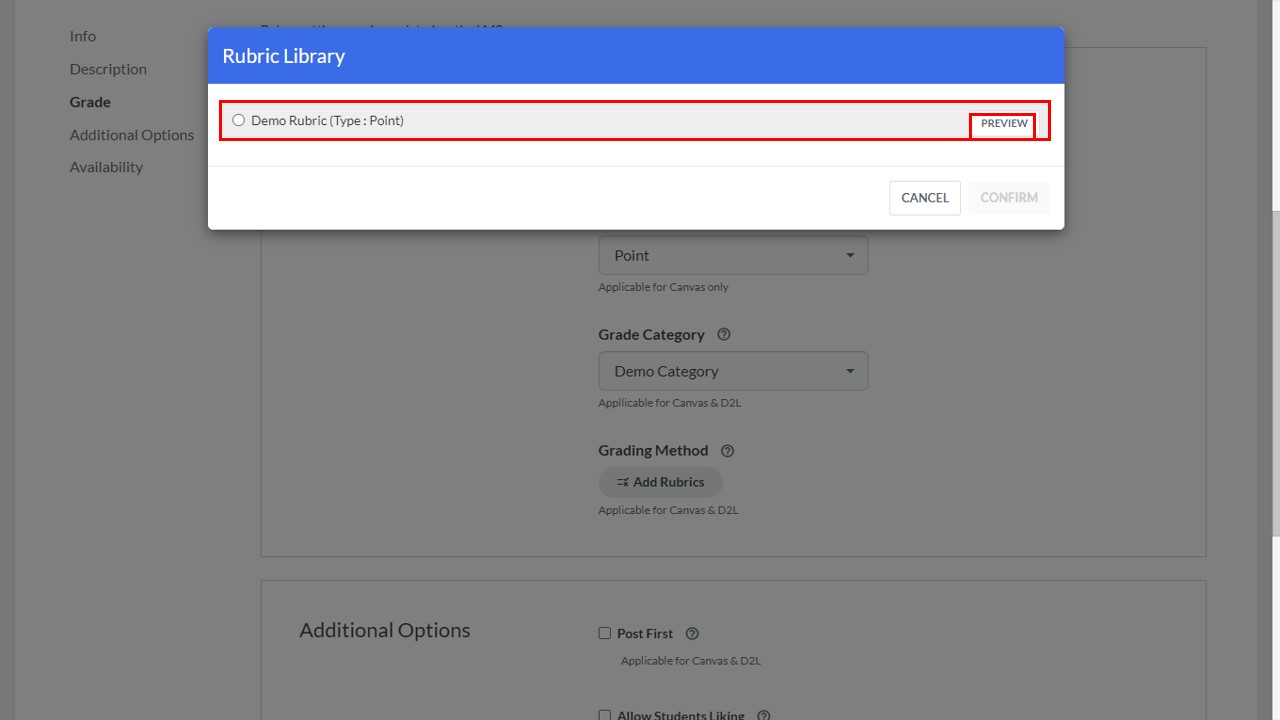Select the Demo Rubric radio button

point(238,120)
